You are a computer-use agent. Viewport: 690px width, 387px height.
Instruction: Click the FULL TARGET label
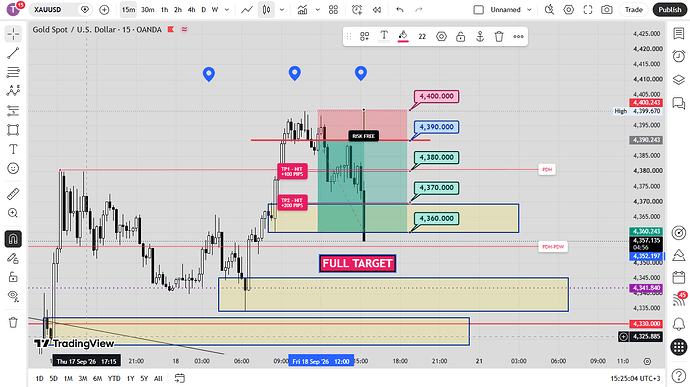pyautogui.click(x=357, y=263)
